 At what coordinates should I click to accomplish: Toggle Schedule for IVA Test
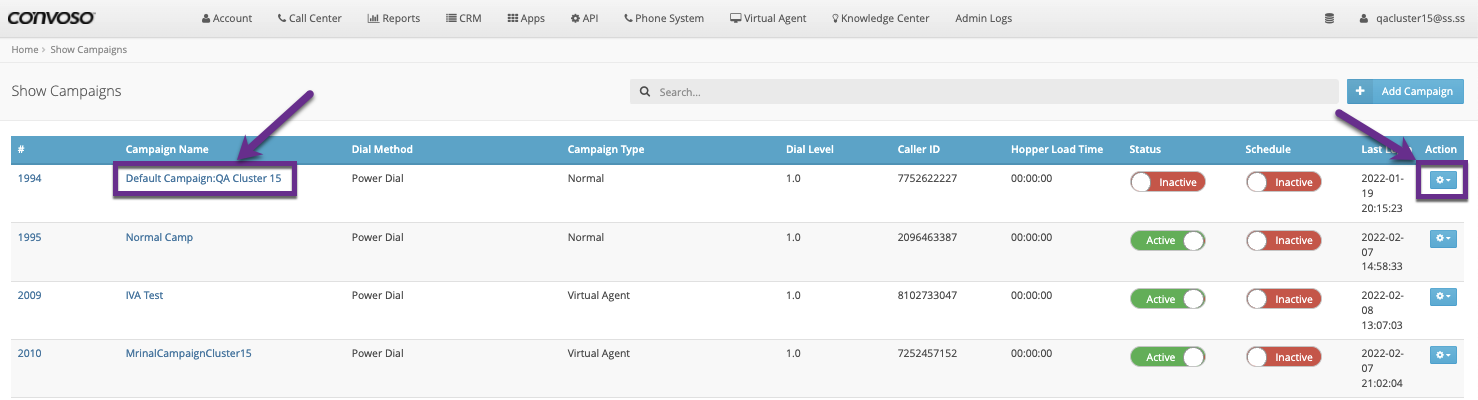[1283, 298]
